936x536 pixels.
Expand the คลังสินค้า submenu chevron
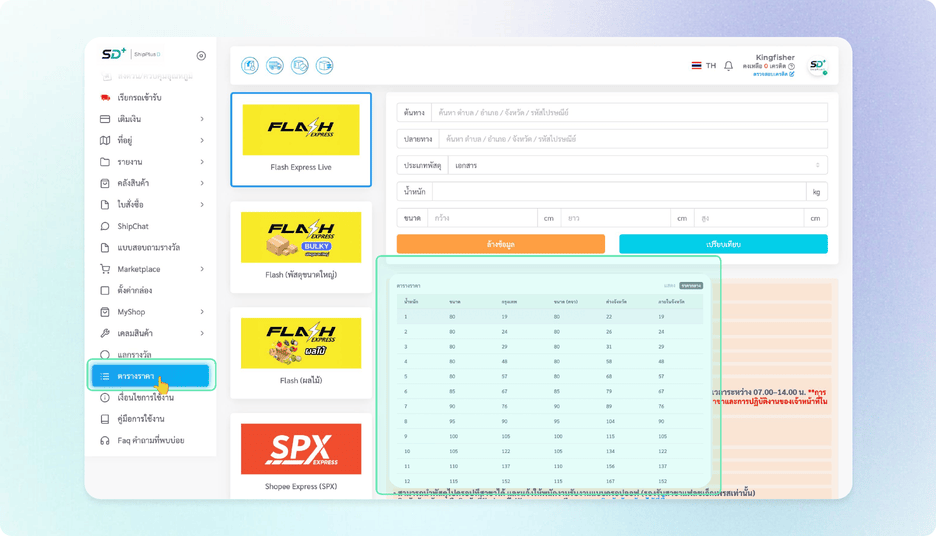[x=202, y=183]
